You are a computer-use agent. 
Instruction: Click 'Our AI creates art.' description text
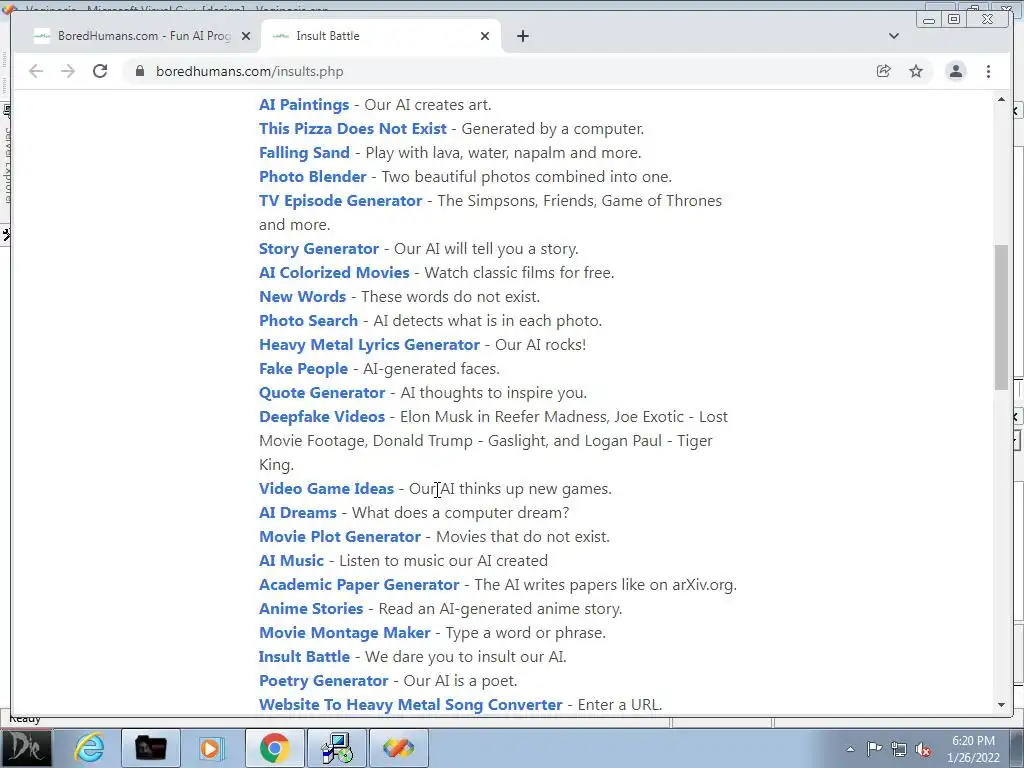[428, 105]
